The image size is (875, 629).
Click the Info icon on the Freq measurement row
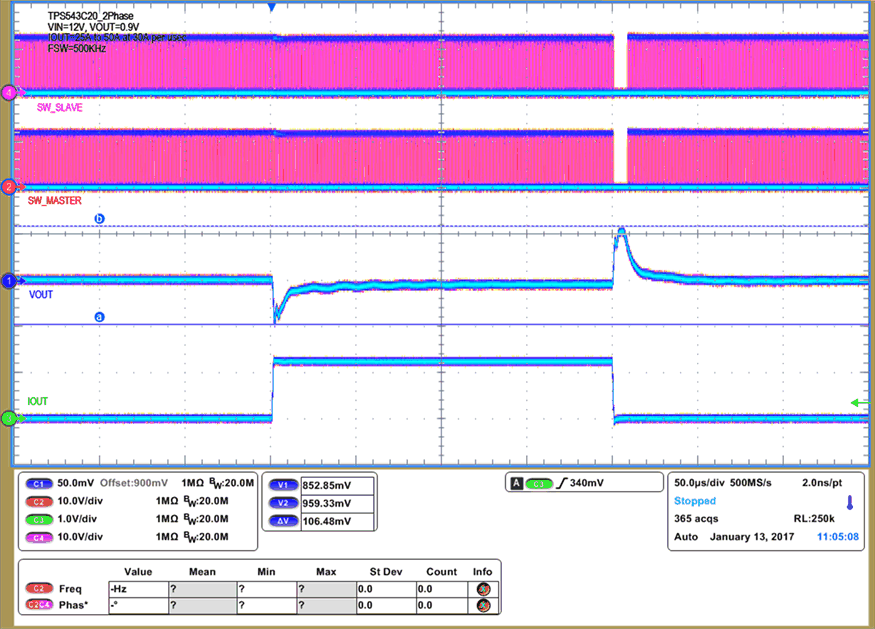pyautogui.click(x=482, y=589)
